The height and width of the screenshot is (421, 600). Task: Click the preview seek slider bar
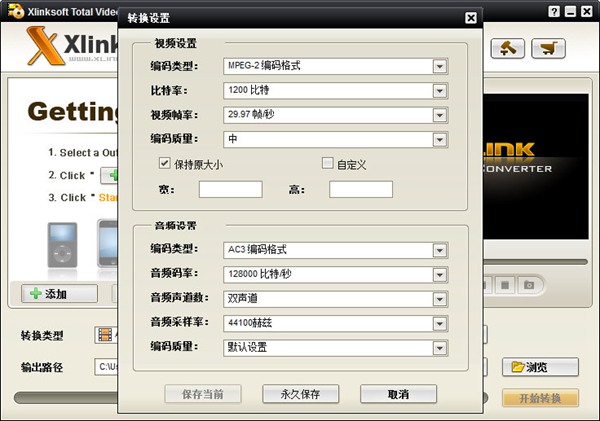[x=536, y=262]
